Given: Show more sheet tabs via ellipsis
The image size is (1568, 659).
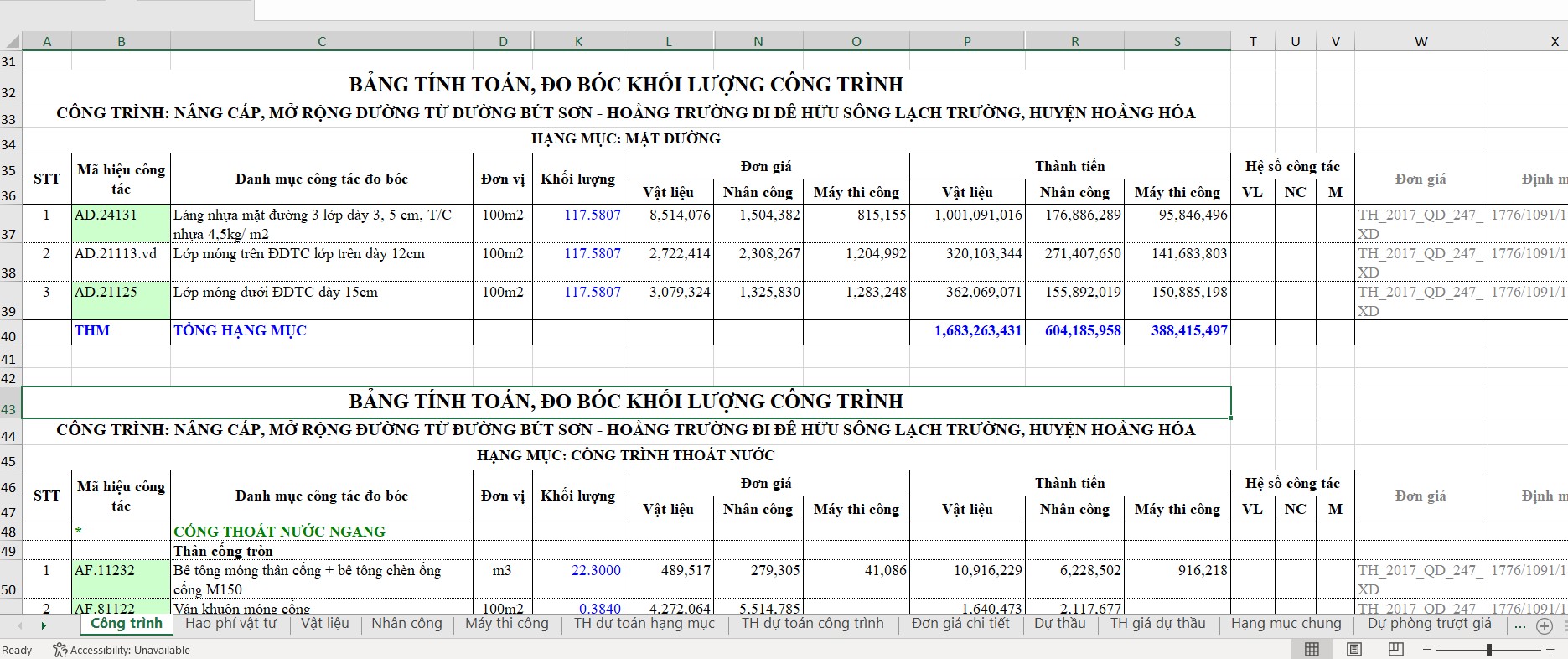Looking at the screenshot, I should pyautogui.click(x=1519, y=625).
